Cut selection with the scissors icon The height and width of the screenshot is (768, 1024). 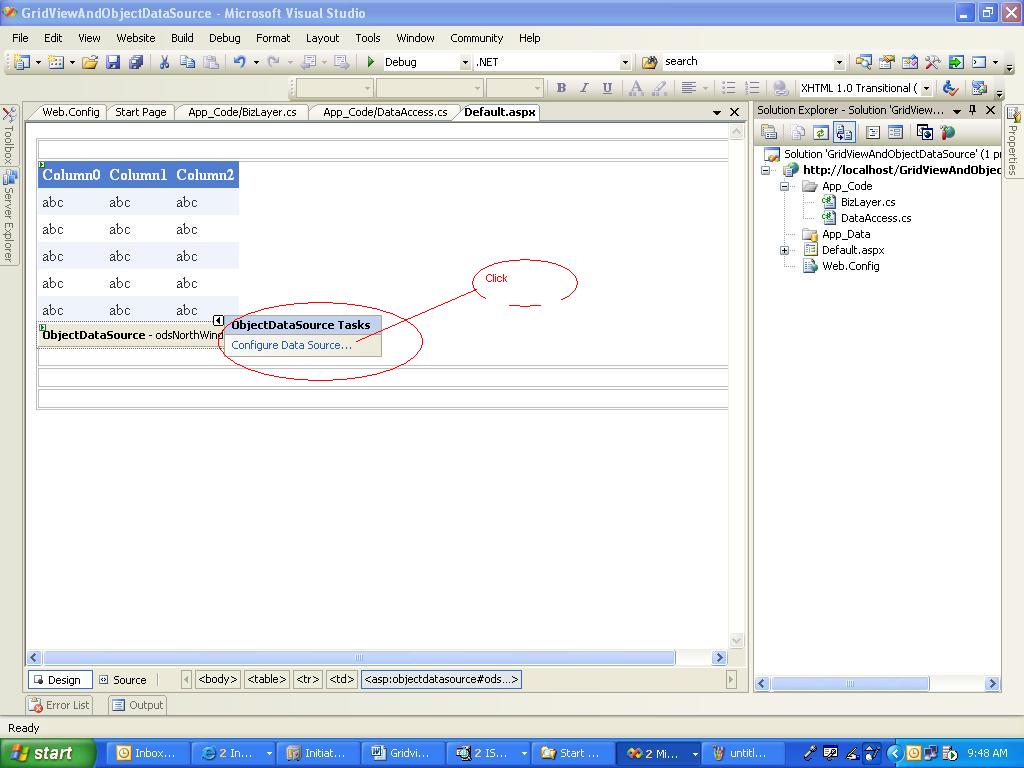(x=165, y=62)
